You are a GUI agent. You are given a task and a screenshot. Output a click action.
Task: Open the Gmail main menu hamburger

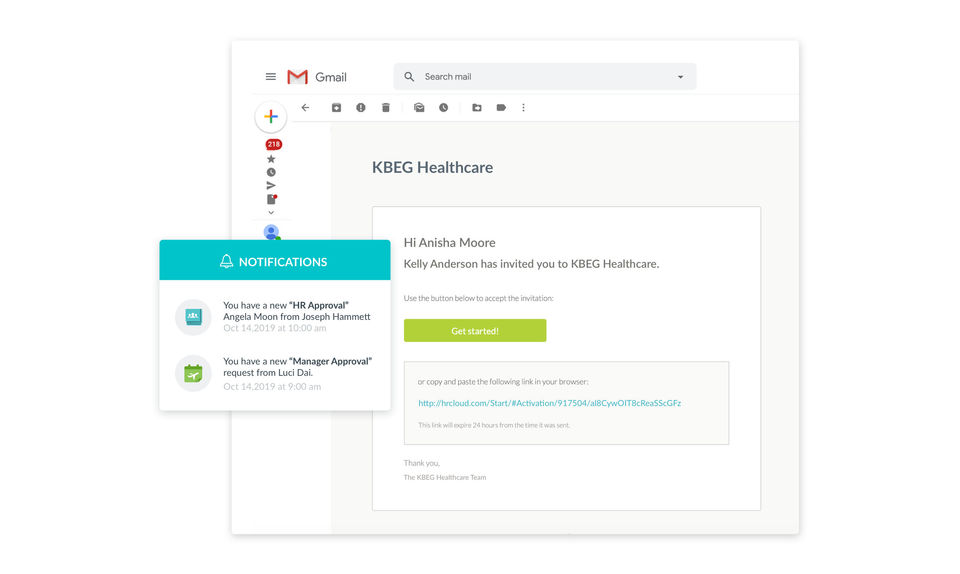click(x=271, y=76)
